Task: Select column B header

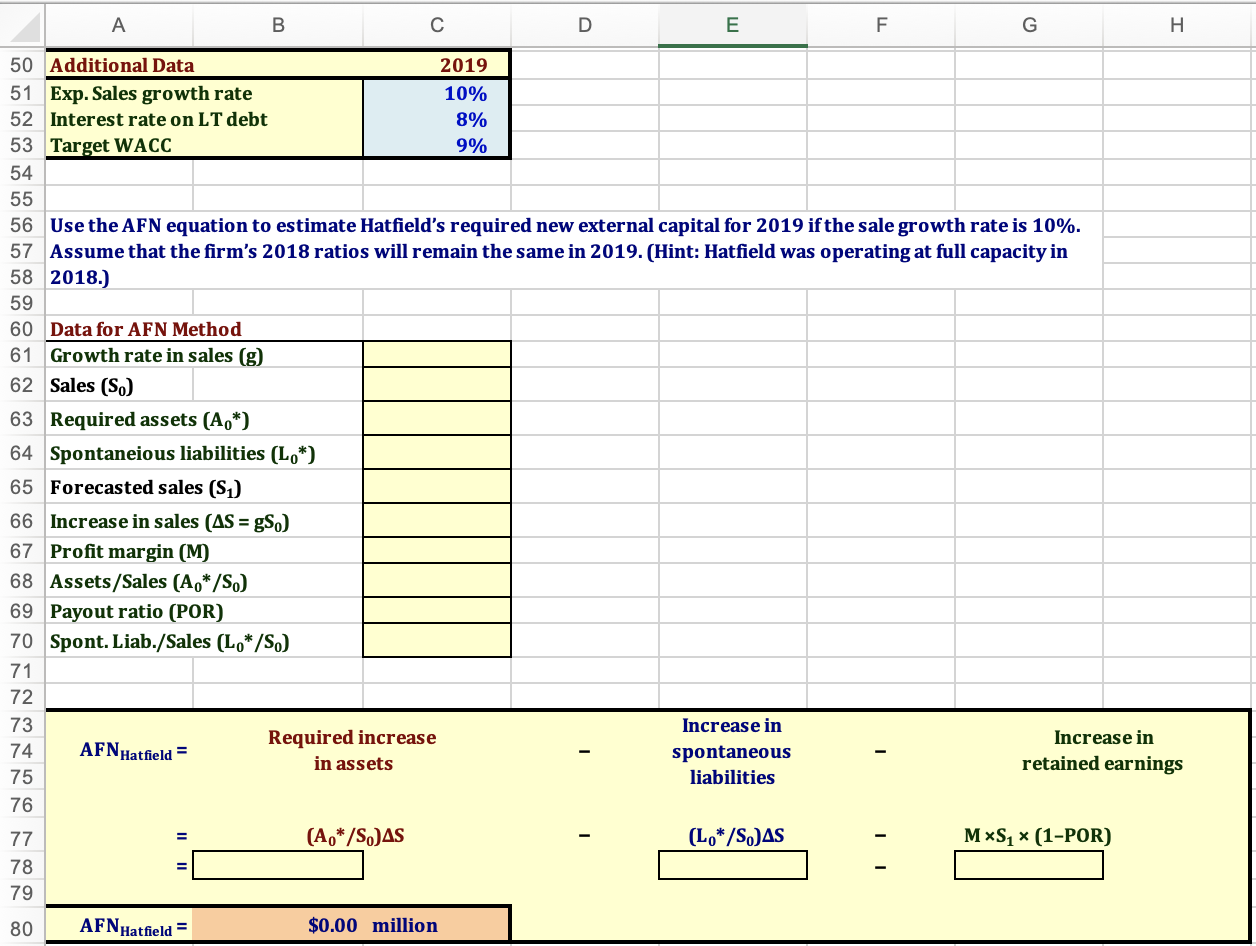Action: point(278,25)
